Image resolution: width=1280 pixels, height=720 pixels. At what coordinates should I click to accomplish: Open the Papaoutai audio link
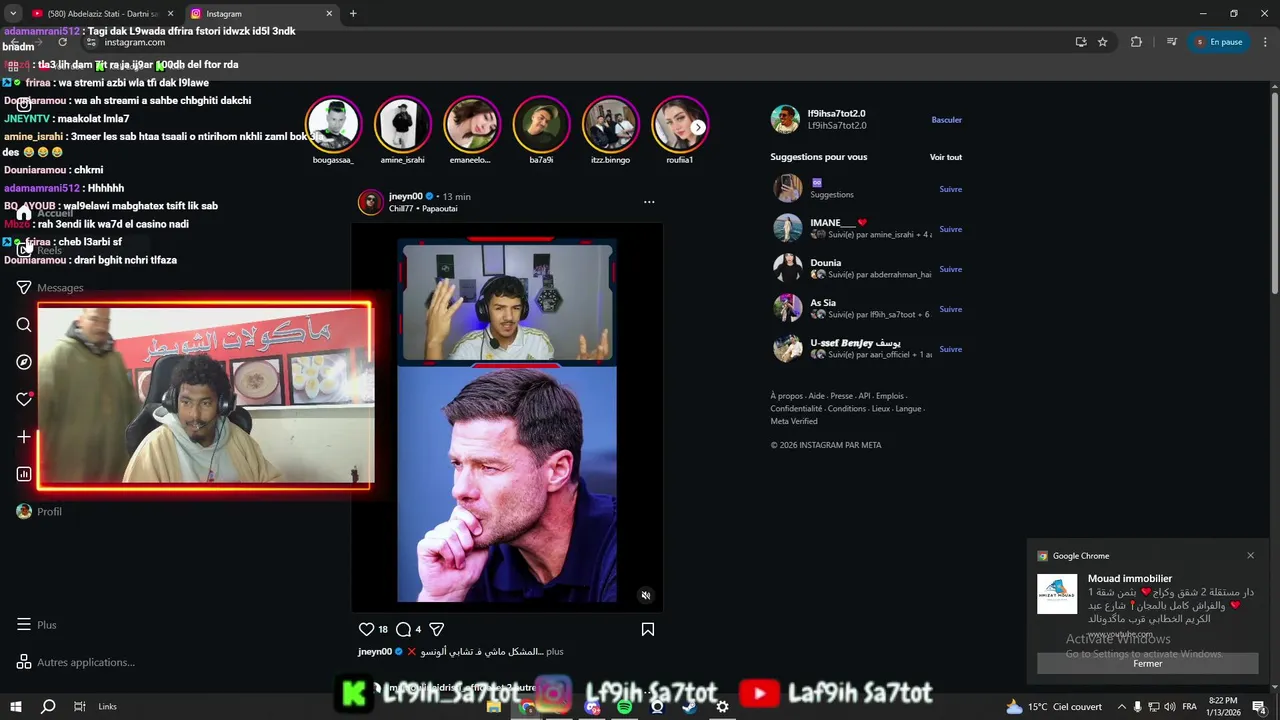[439, 209]
